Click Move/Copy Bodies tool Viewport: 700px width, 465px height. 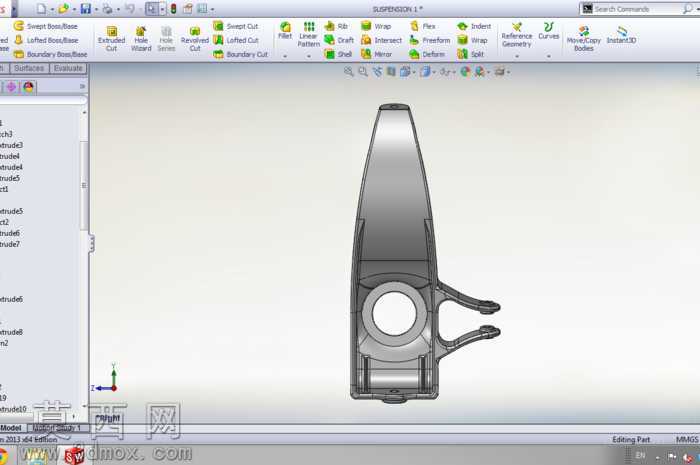583,39
